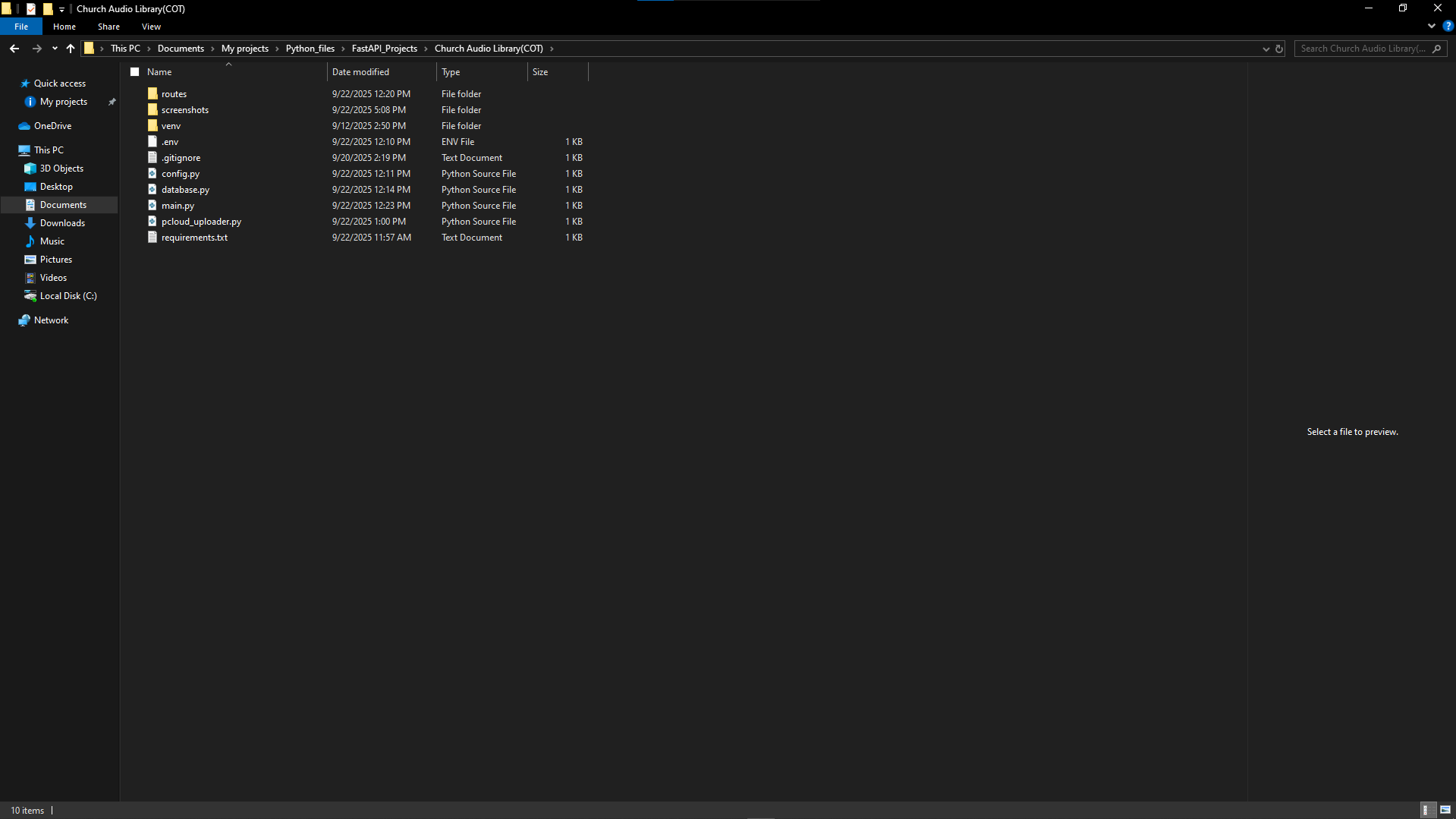Select the .env file icon
Viewport: 1456px width, 819px height.
click(153, 142)
